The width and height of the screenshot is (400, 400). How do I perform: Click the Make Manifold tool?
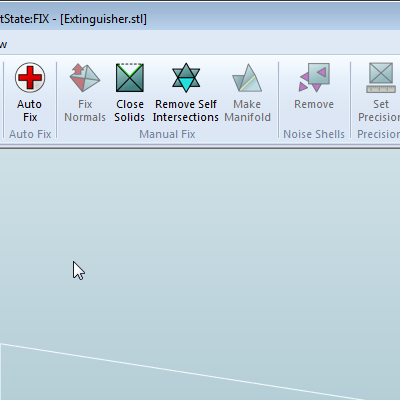point(247,92)
